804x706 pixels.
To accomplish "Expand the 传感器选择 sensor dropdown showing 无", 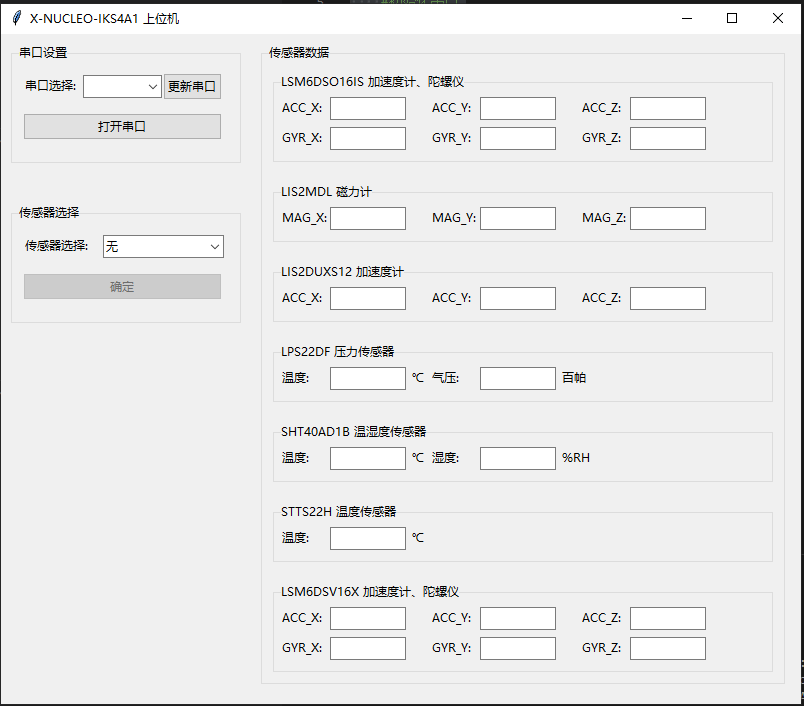I will 163,246.
